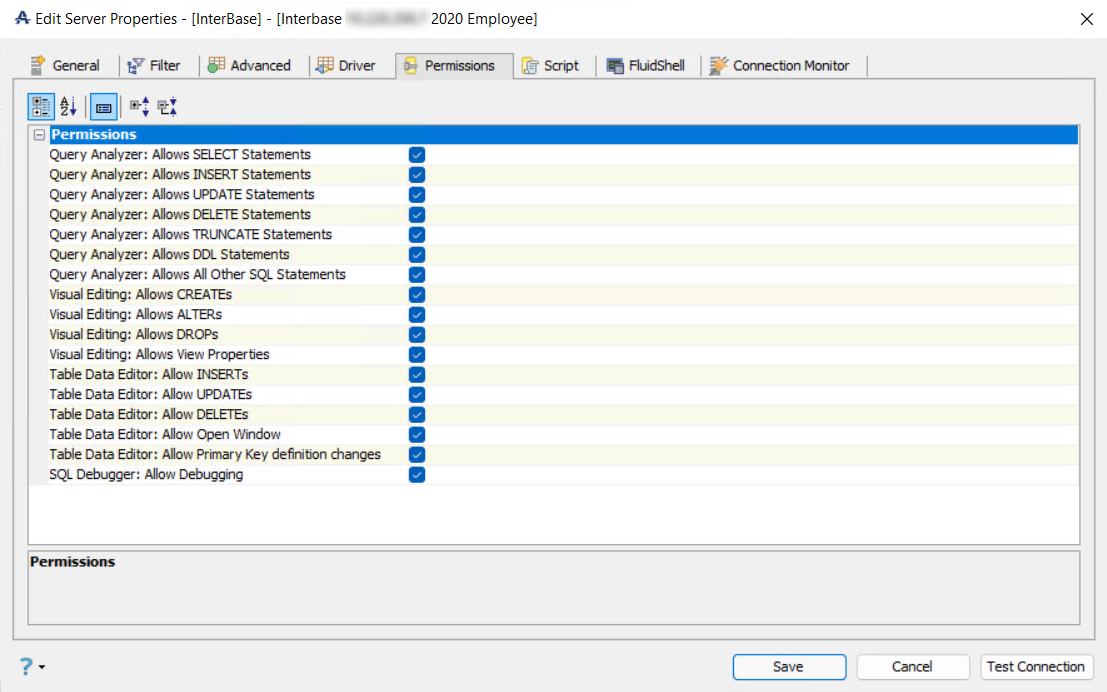Uncheck Table Data Editor Allow INSERTs

[x=417, y=374]
